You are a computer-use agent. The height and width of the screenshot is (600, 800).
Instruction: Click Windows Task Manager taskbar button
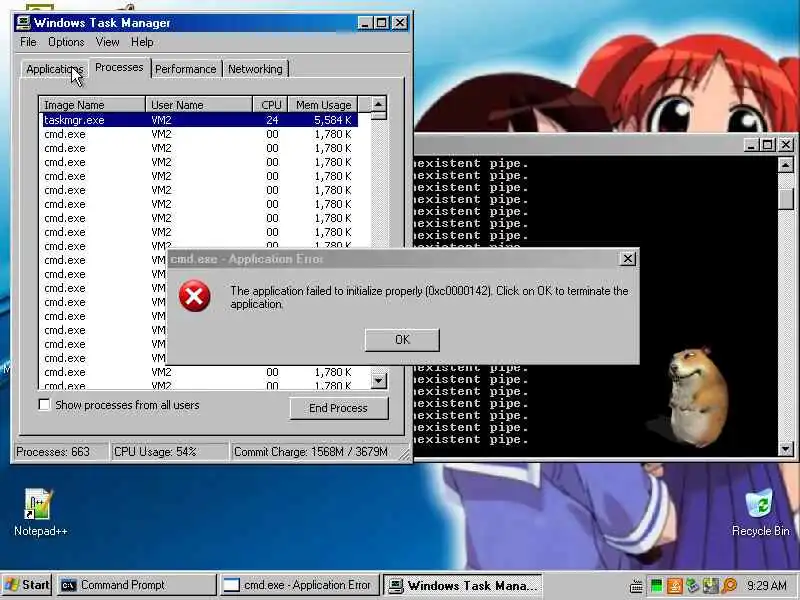462,585
